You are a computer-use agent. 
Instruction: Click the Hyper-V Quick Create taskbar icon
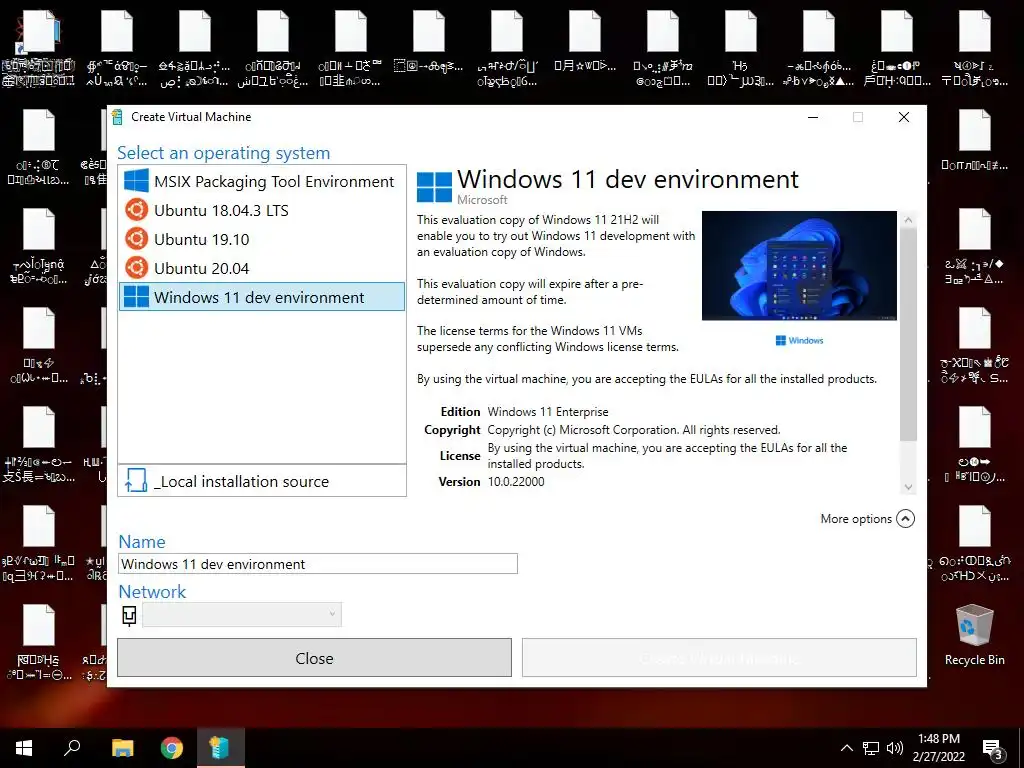coord(220,748)
